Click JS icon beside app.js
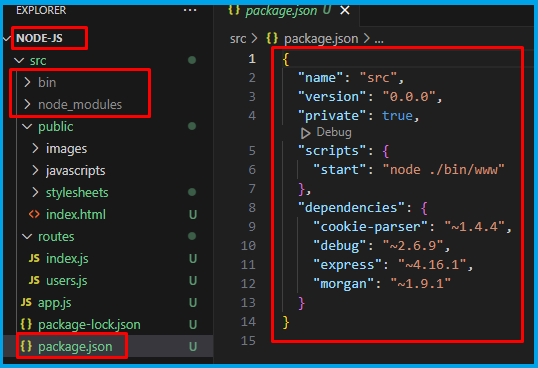This screenshot has height=368, width=538. (26, 302)
